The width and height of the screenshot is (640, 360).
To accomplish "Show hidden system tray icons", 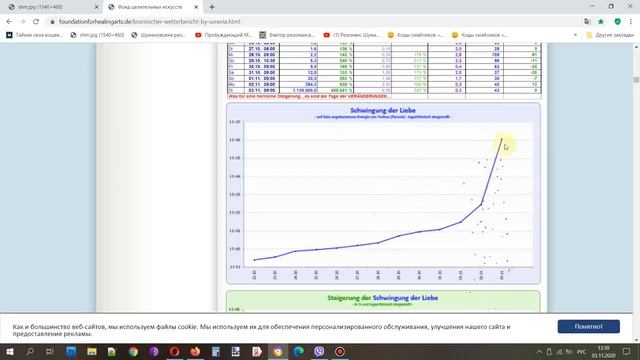I will pyautogui.click(x=539, y=352).
